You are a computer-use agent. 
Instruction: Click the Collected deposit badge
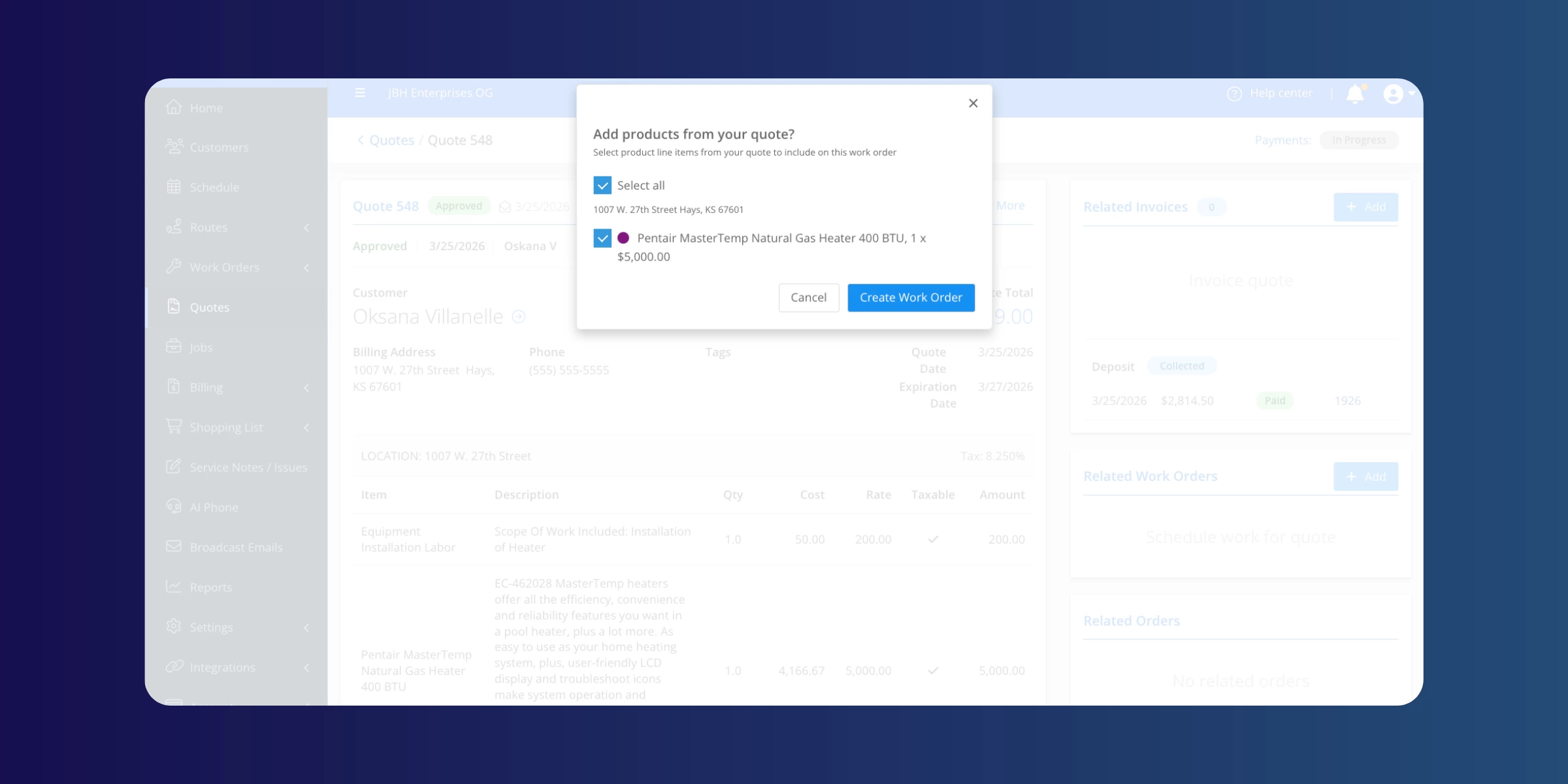point(1182,367)
